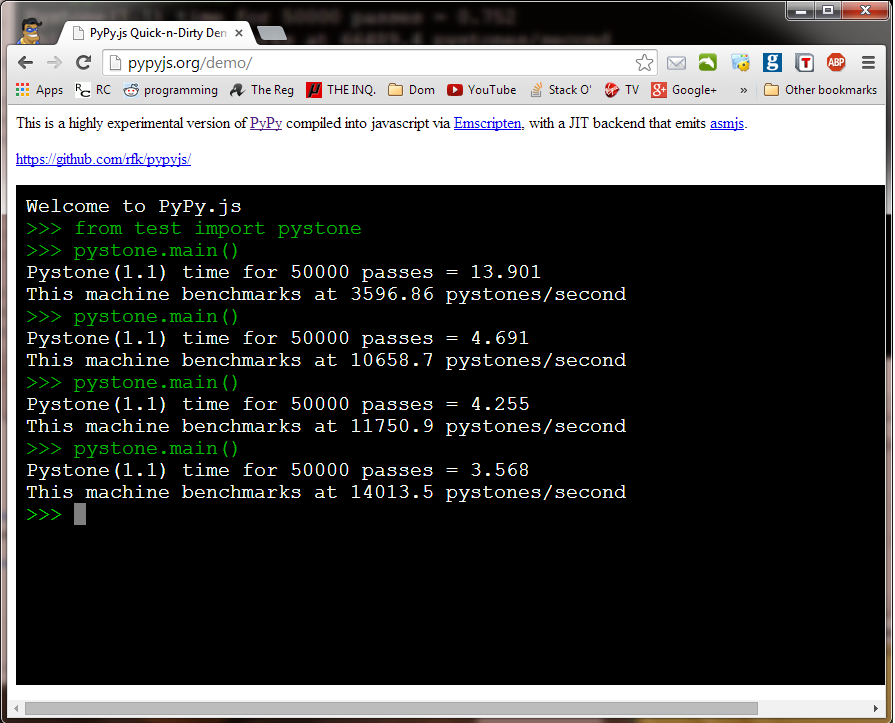Viewport: 895px width, 723px height.
Task: Follow the Emscripten link
Action: (x=487, y=123)
